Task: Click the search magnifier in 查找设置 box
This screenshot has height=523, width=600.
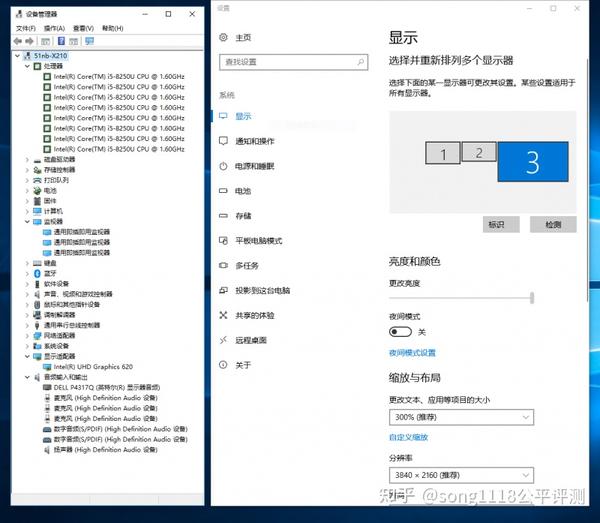Action: (360, 62)
